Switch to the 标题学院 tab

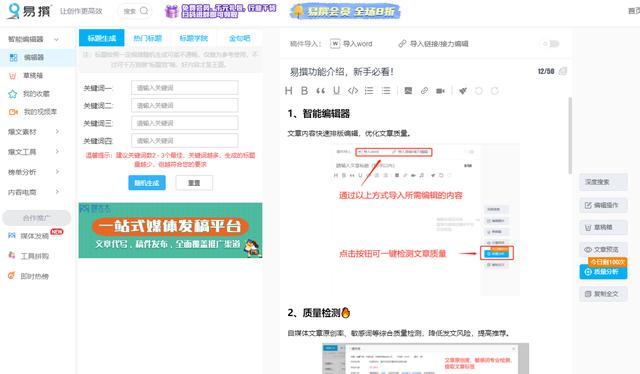[x=193, y=38]
